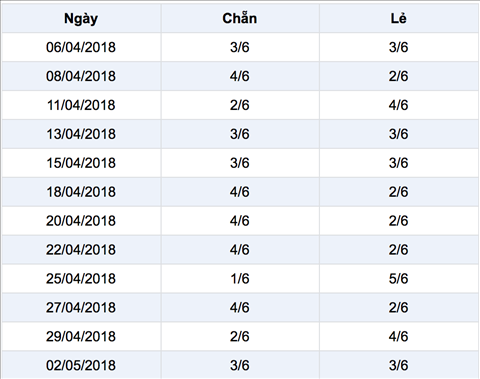Click Chẵn value for 11/04/2018 row
Screen dimensions: 480x379
coord(240,105)
